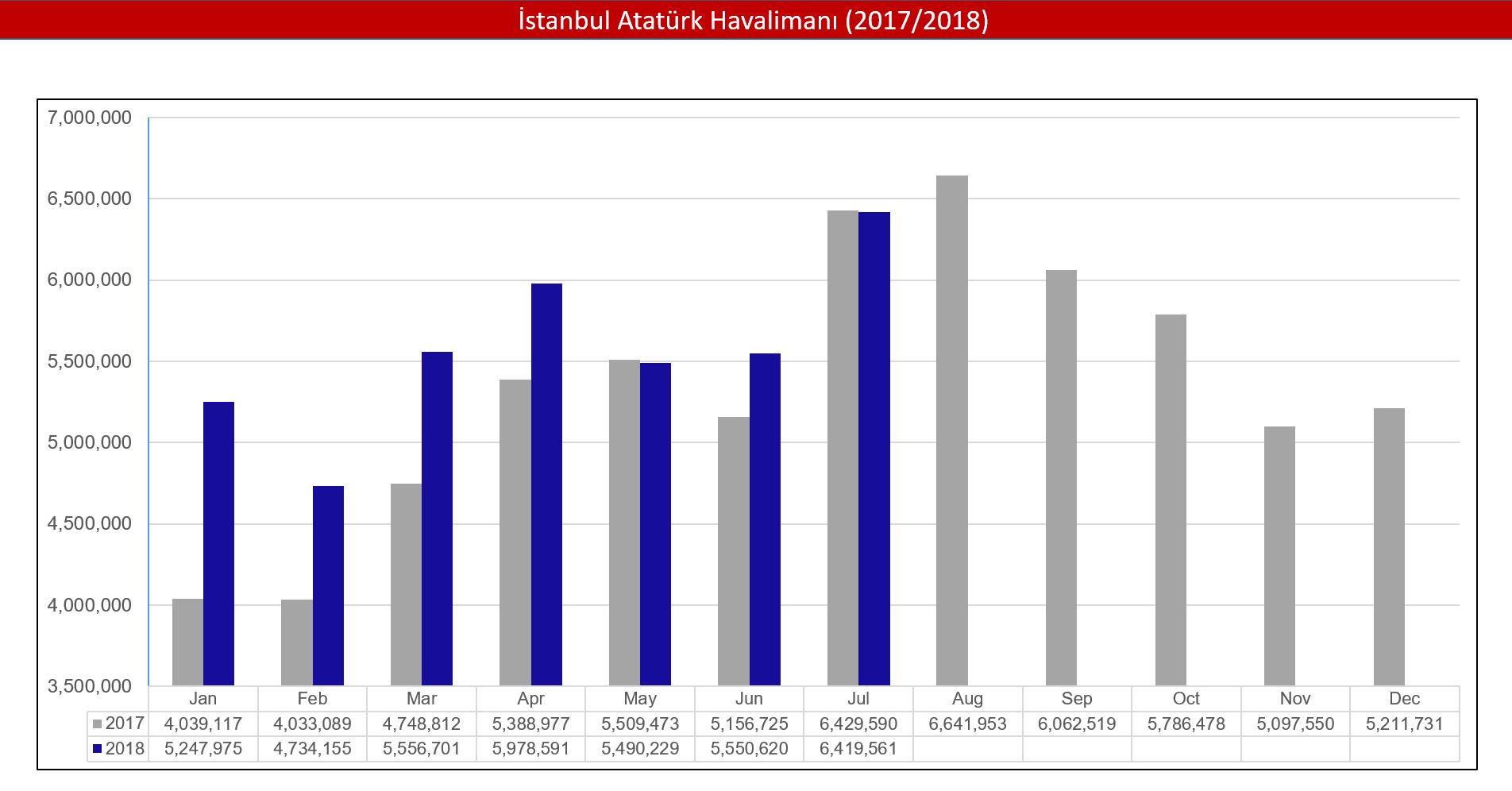The width and height of the screenshot is (1512, 791).
Task: Click the 2017 gray legend swatch
Action: pyautogui.click(x=98, y=724)
